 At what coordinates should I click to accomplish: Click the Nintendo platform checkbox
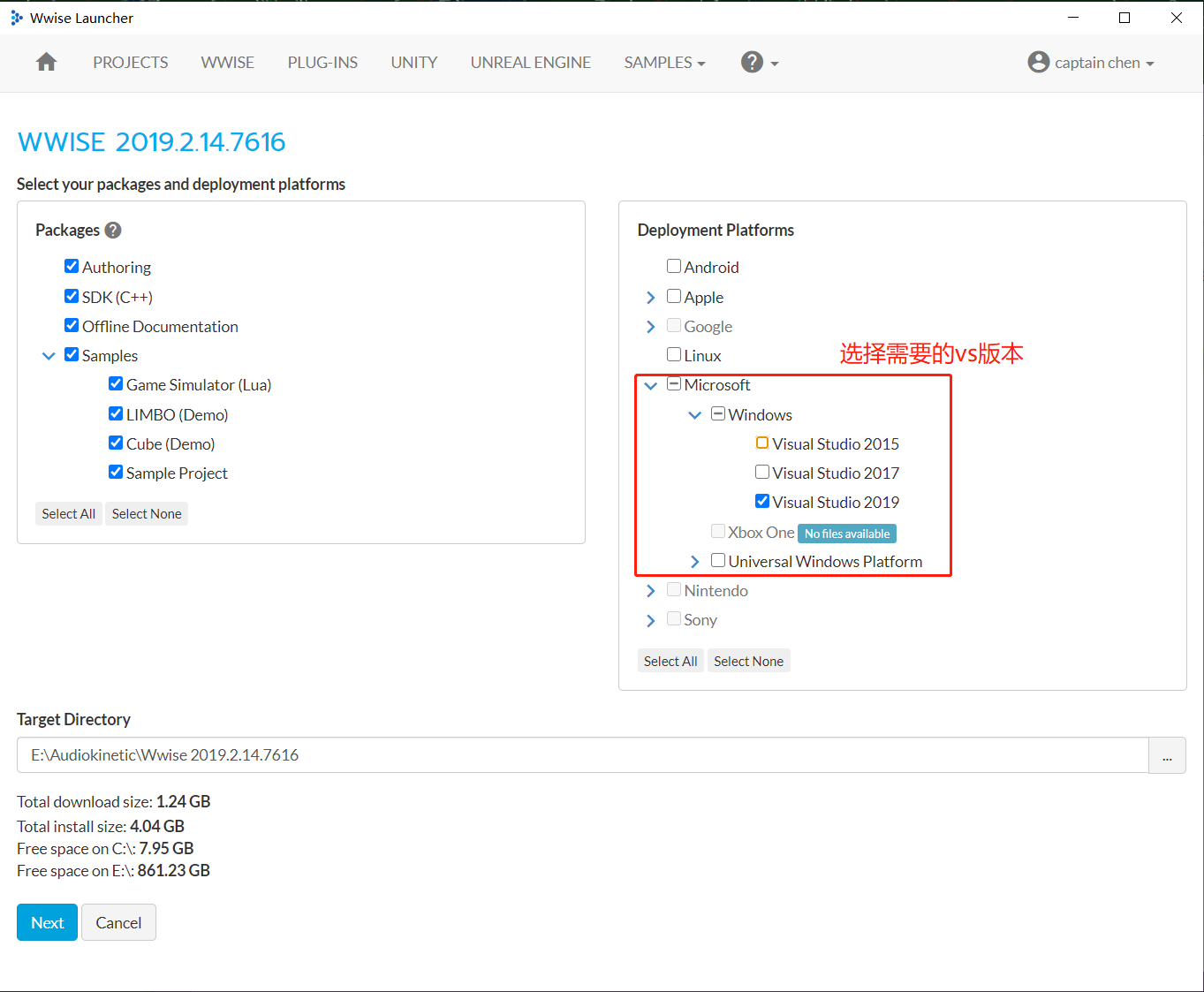click(674, 589)
